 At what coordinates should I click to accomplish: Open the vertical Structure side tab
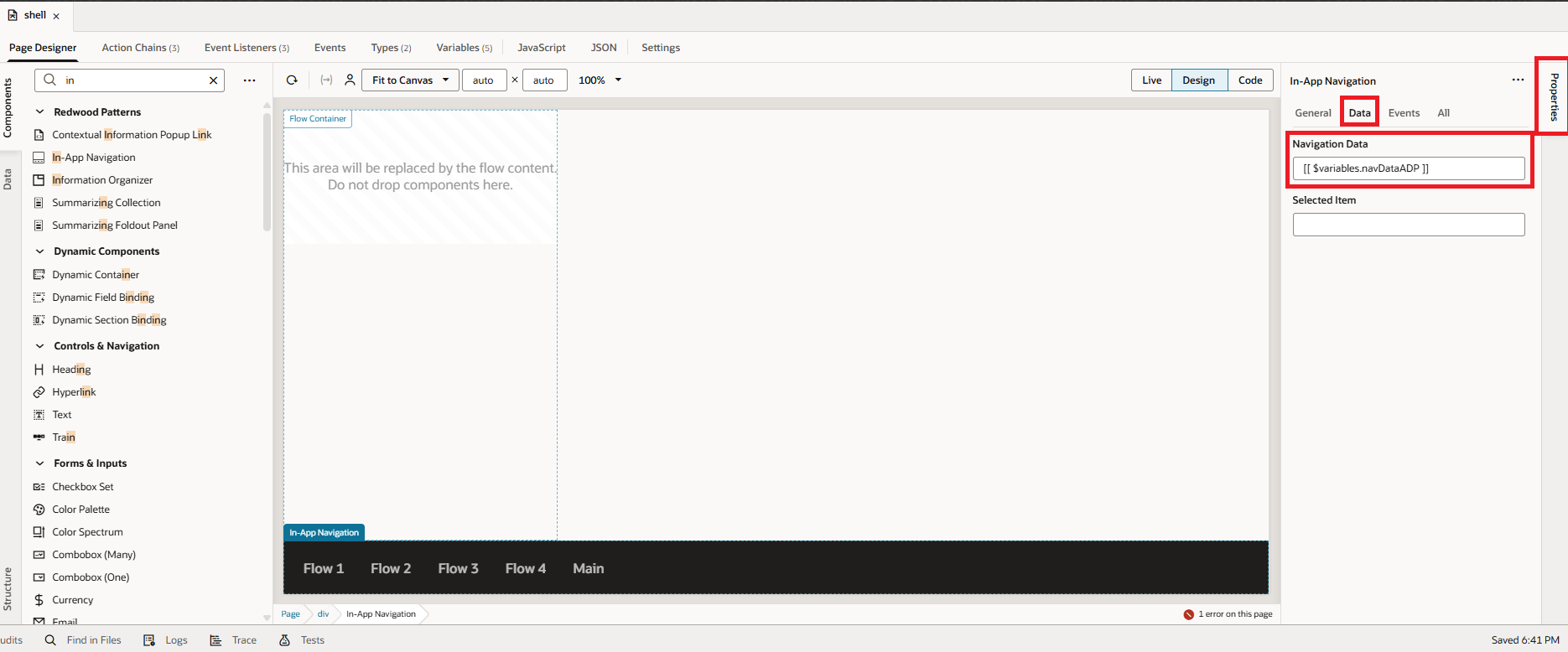8,589
